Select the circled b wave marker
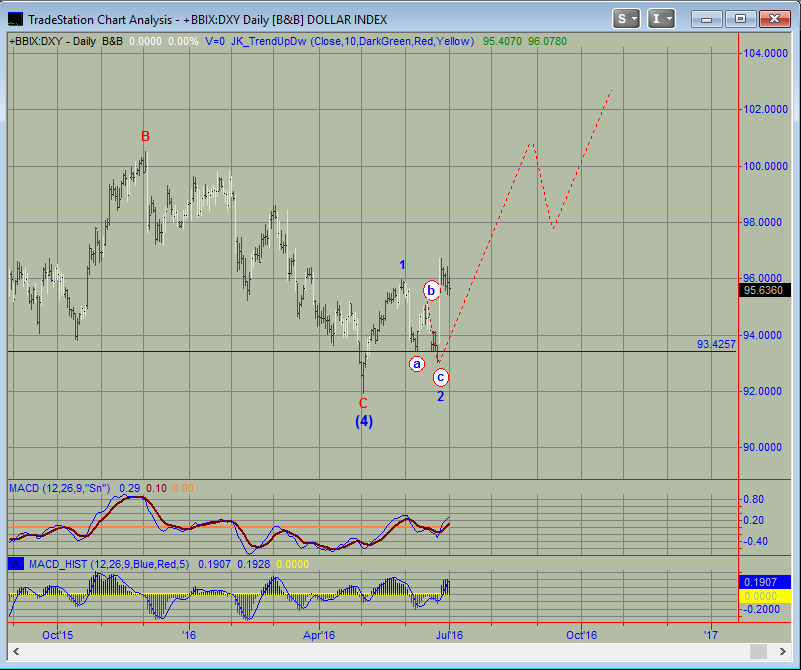 tap(431, 291)
